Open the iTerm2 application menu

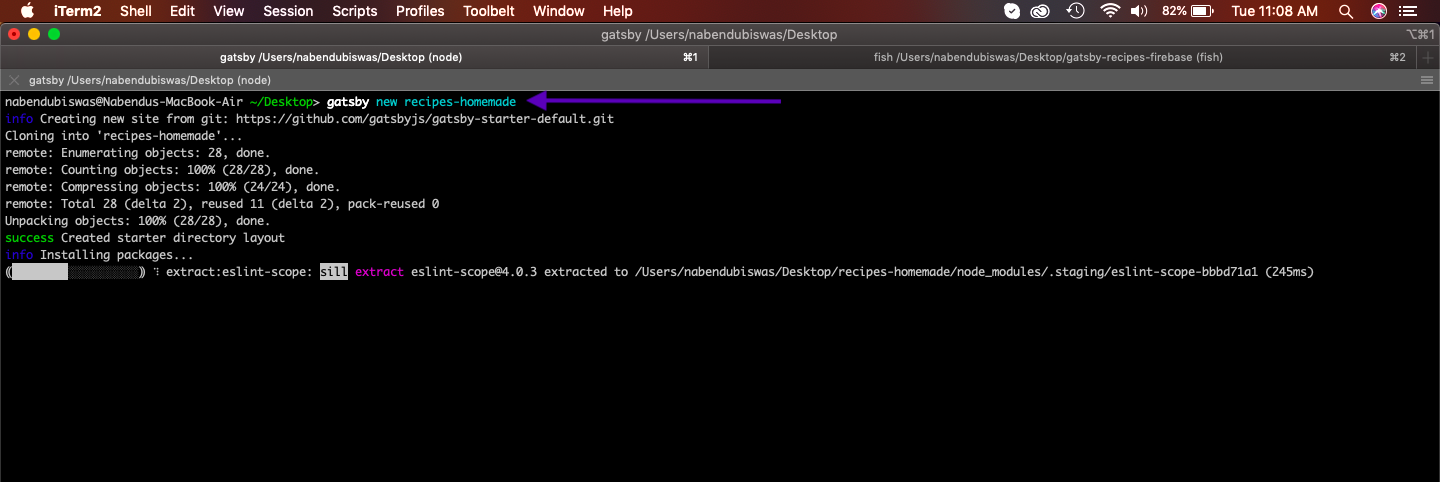coord(76,11)
